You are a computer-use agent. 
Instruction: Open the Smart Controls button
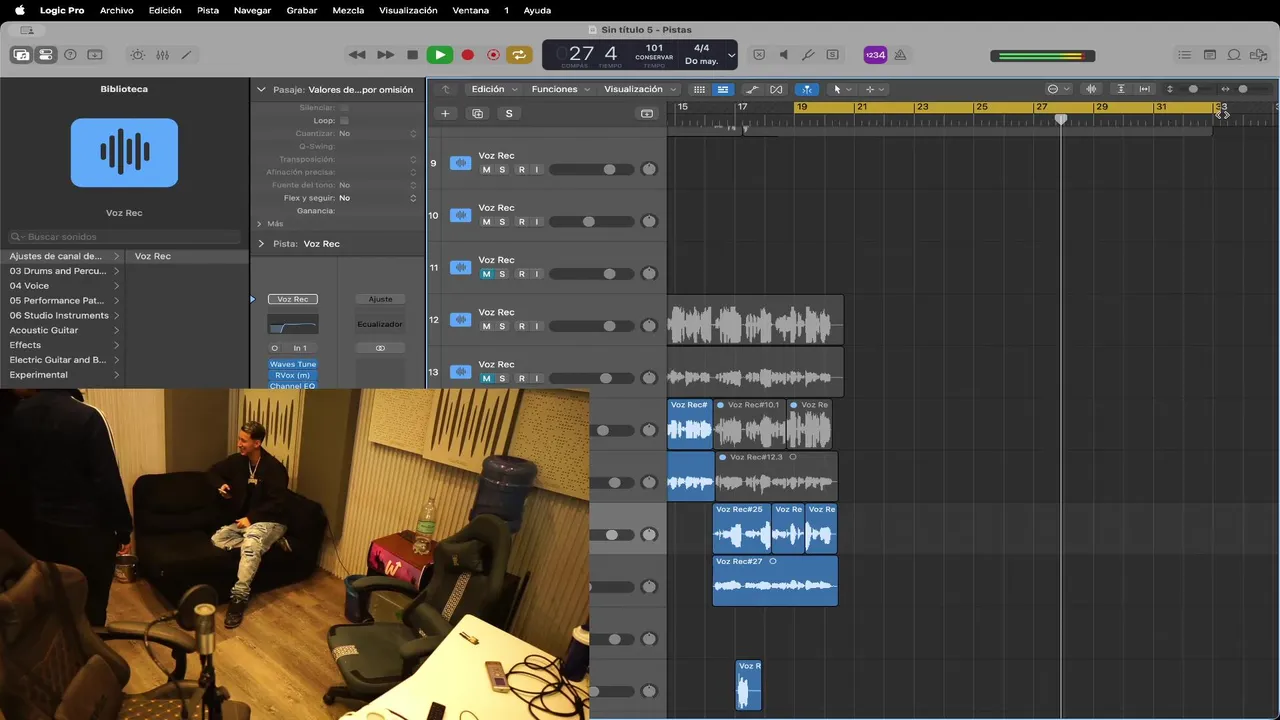(138, 55)
